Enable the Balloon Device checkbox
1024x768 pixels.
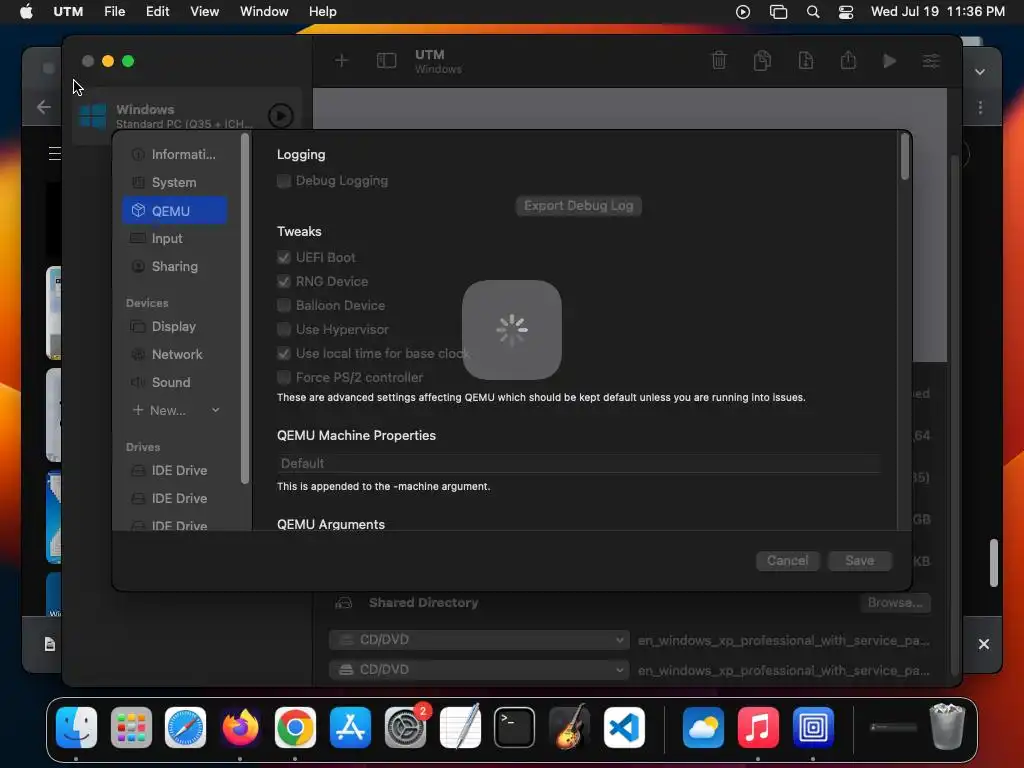coord(283,306)
